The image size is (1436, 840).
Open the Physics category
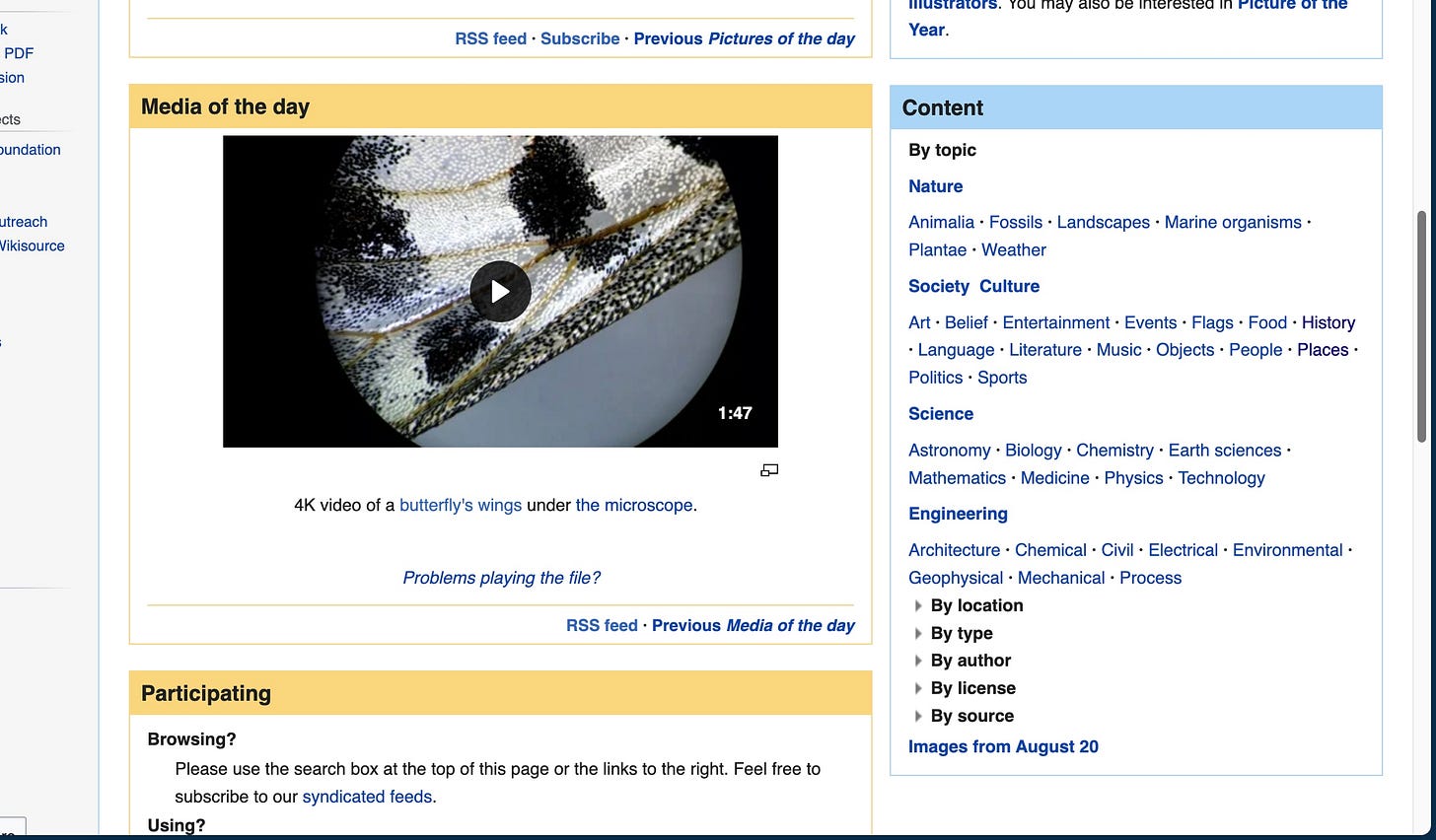[1133, 478]
